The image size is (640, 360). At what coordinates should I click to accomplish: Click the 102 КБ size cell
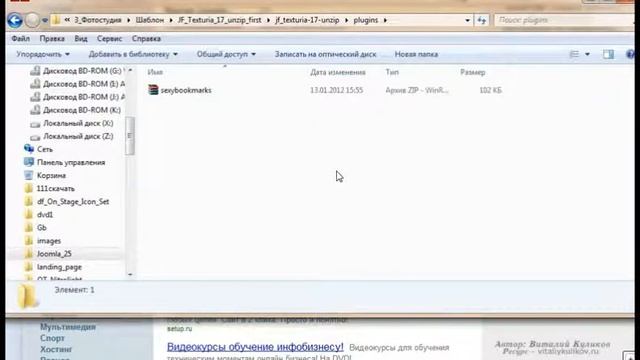[x=490, y=90]
